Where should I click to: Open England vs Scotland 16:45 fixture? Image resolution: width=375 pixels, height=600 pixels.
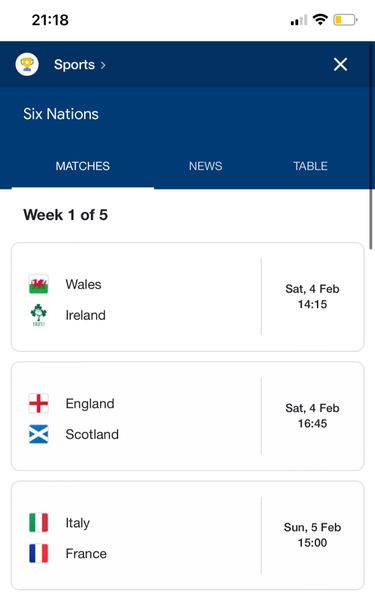click(188, 416)
